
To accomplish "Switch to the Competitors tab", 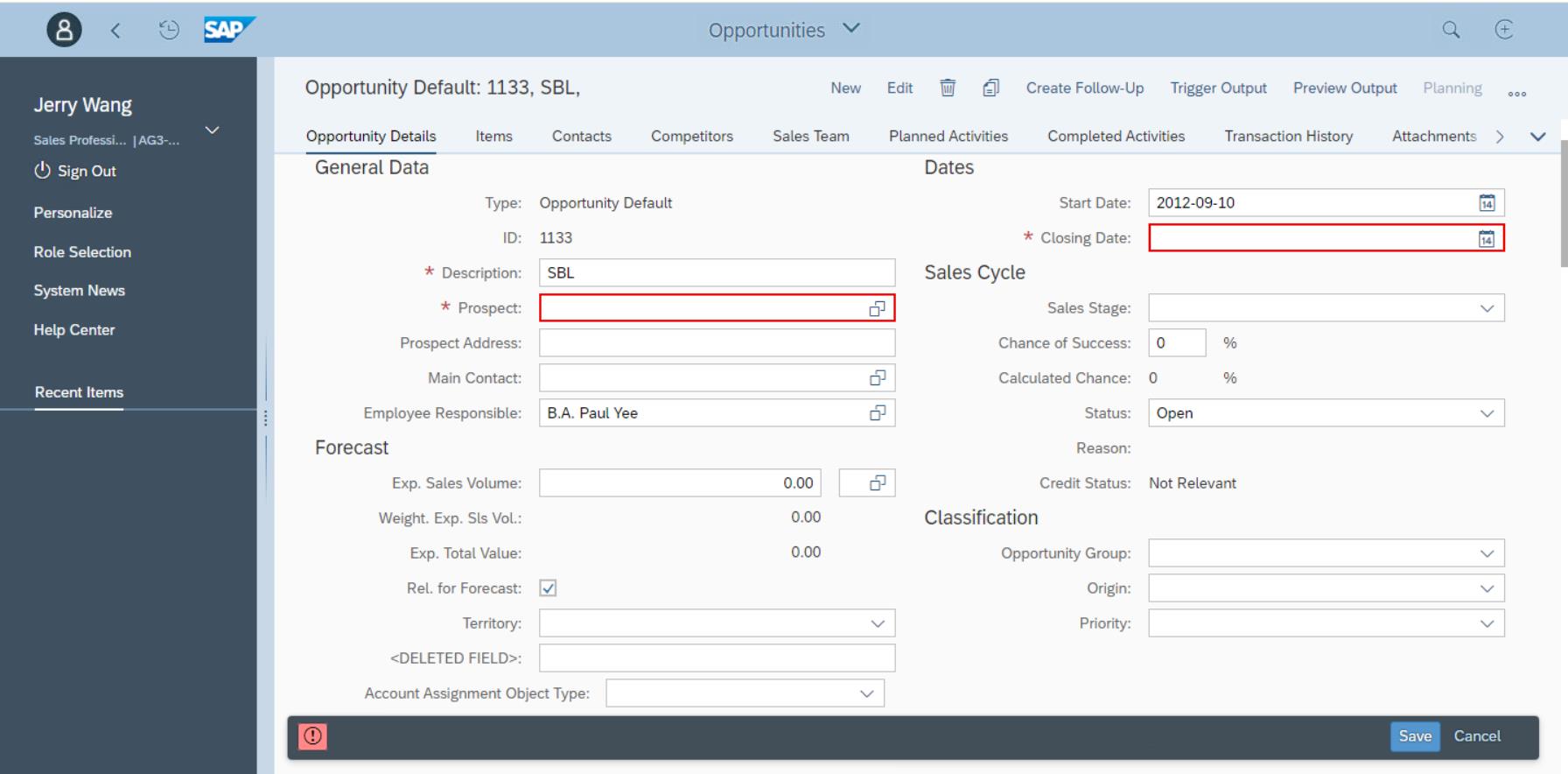I will [x=692, y=137].
